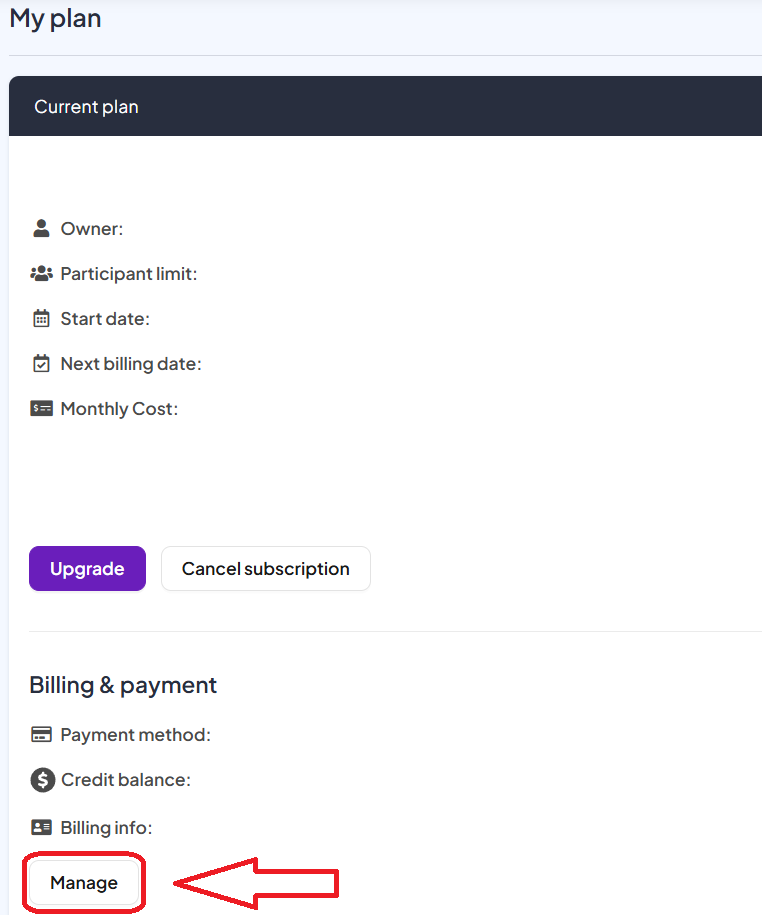
Task: Click the Owner person icon
Action: tap(41, 229)
